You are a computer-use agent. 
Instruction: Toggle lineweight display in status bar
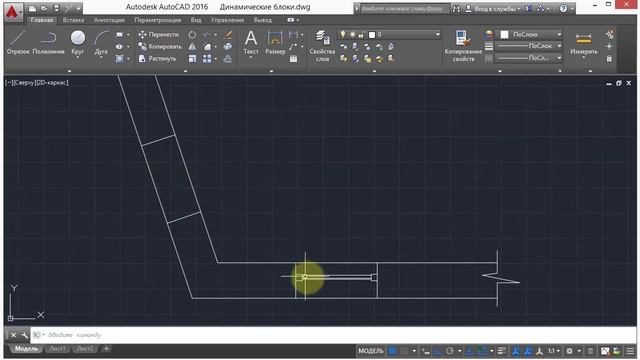[502, 351]
